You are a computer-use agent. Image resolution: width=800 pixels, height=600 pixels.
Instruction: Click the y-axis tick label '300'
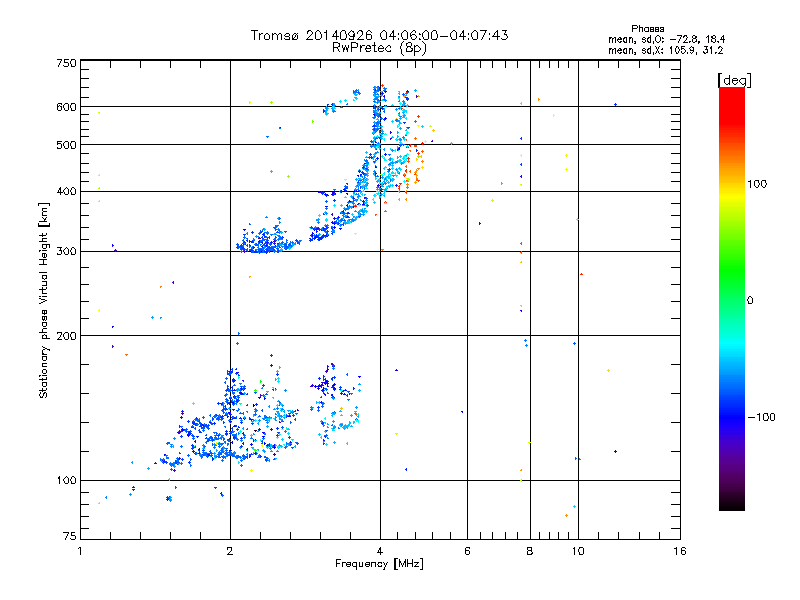click(x=66, y=252)
